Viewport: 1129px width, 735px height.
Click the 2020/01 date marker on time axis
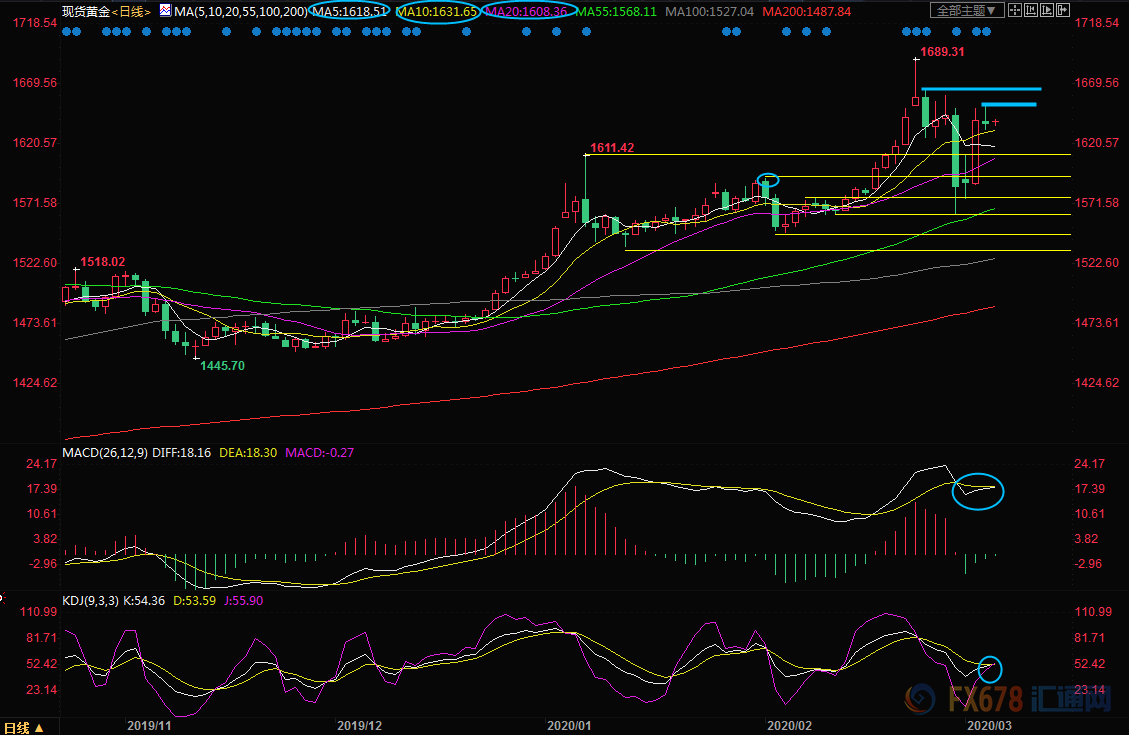click(x=568, y=725)
